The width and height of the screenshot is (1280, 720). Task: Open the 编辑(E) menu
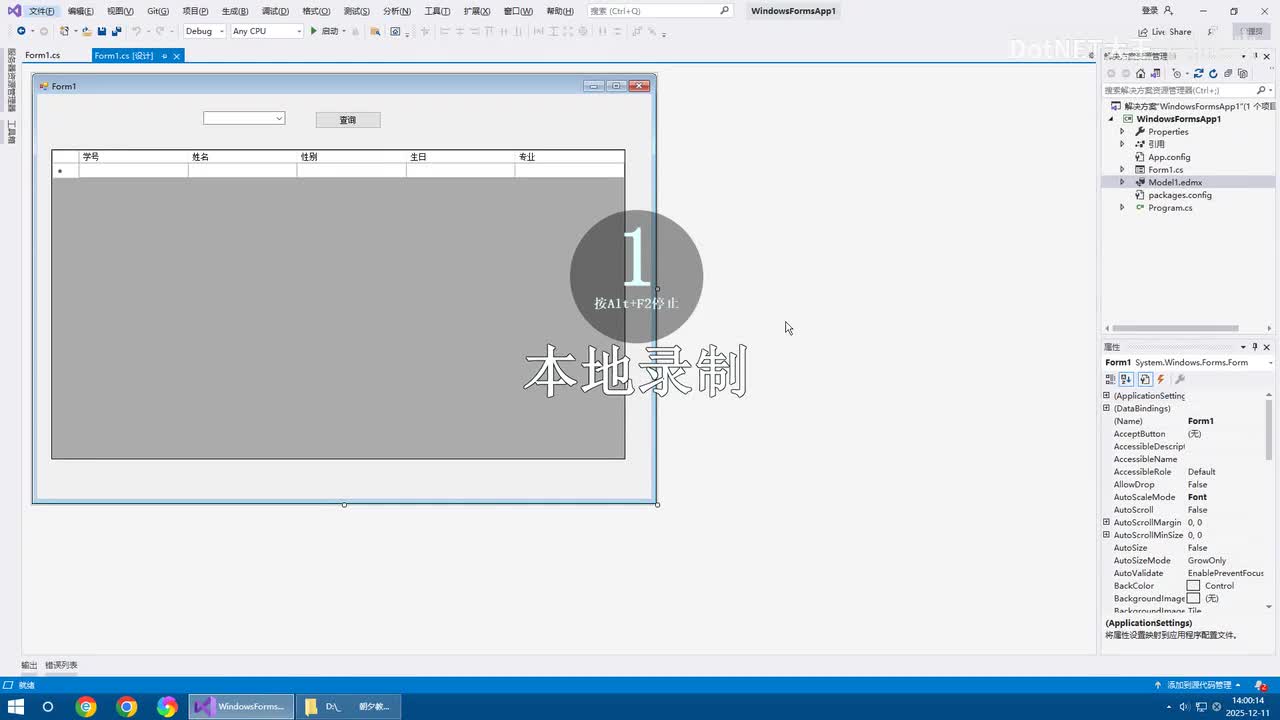(81, 11)
